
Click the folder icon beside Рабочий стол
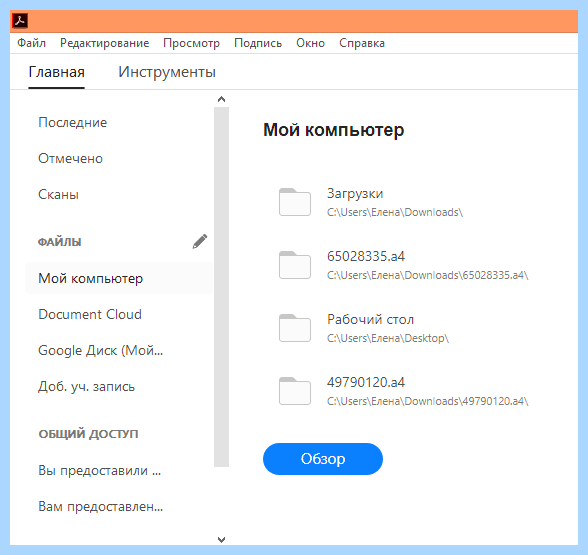pos(295,328)
